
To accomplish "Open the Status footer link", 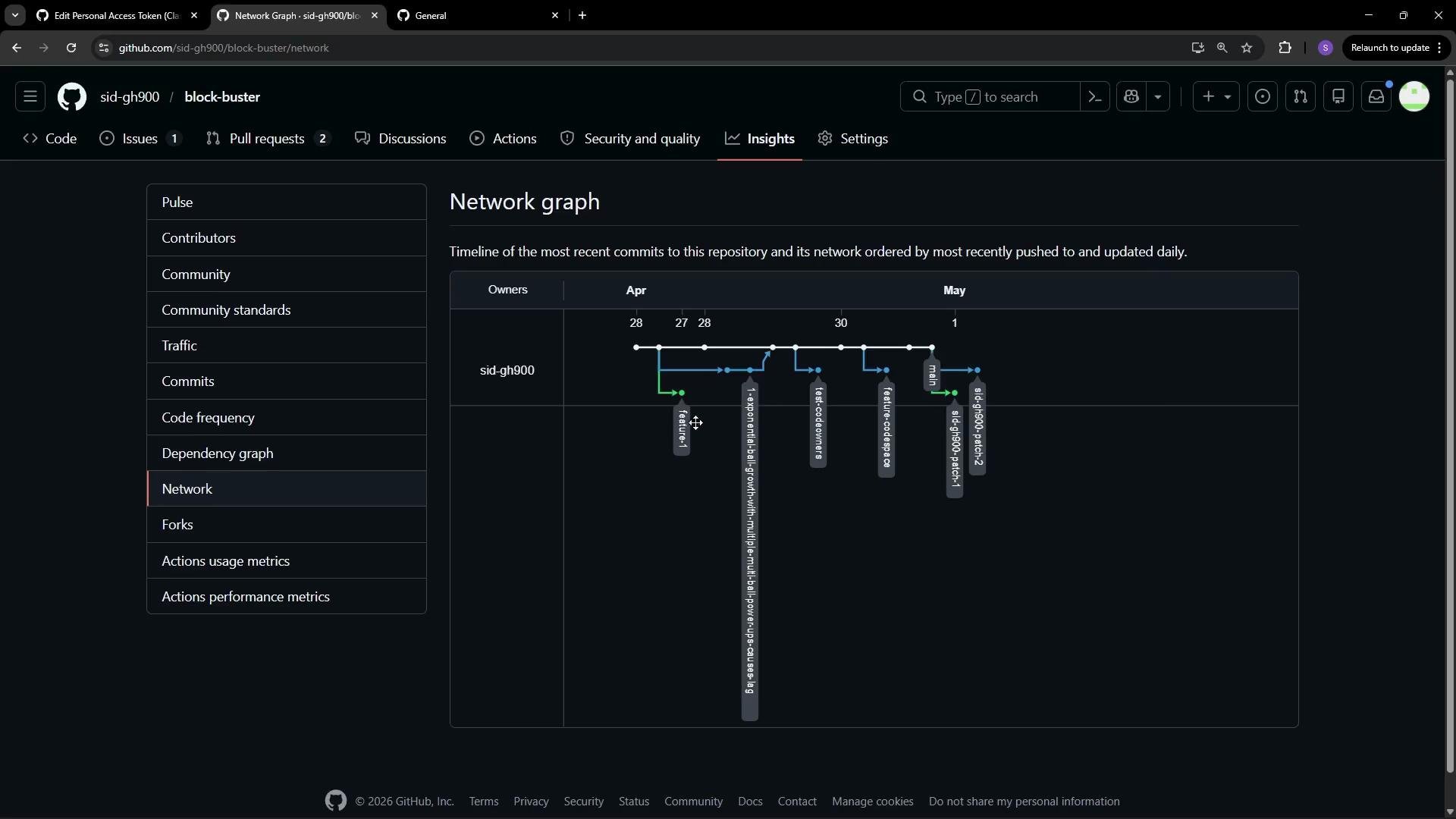I will click(634, 802).
